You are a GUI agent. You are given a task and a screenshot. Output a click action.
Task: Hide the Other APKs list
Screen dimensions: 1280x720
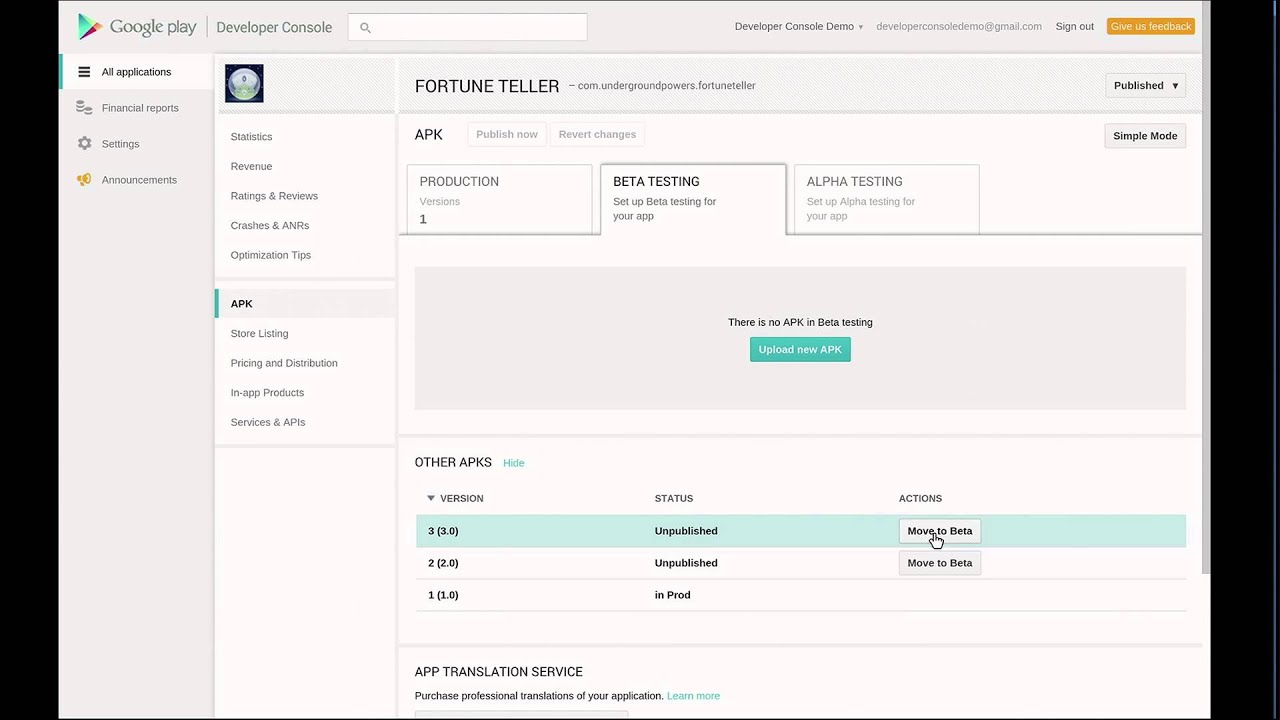(x=513, y=463)
